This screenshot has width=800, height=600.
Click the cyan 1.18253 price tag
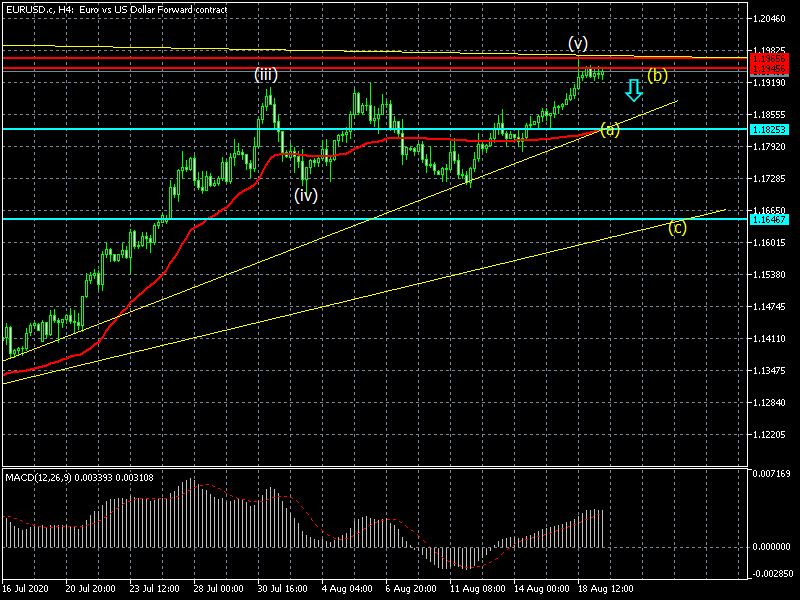coord(769,130)
